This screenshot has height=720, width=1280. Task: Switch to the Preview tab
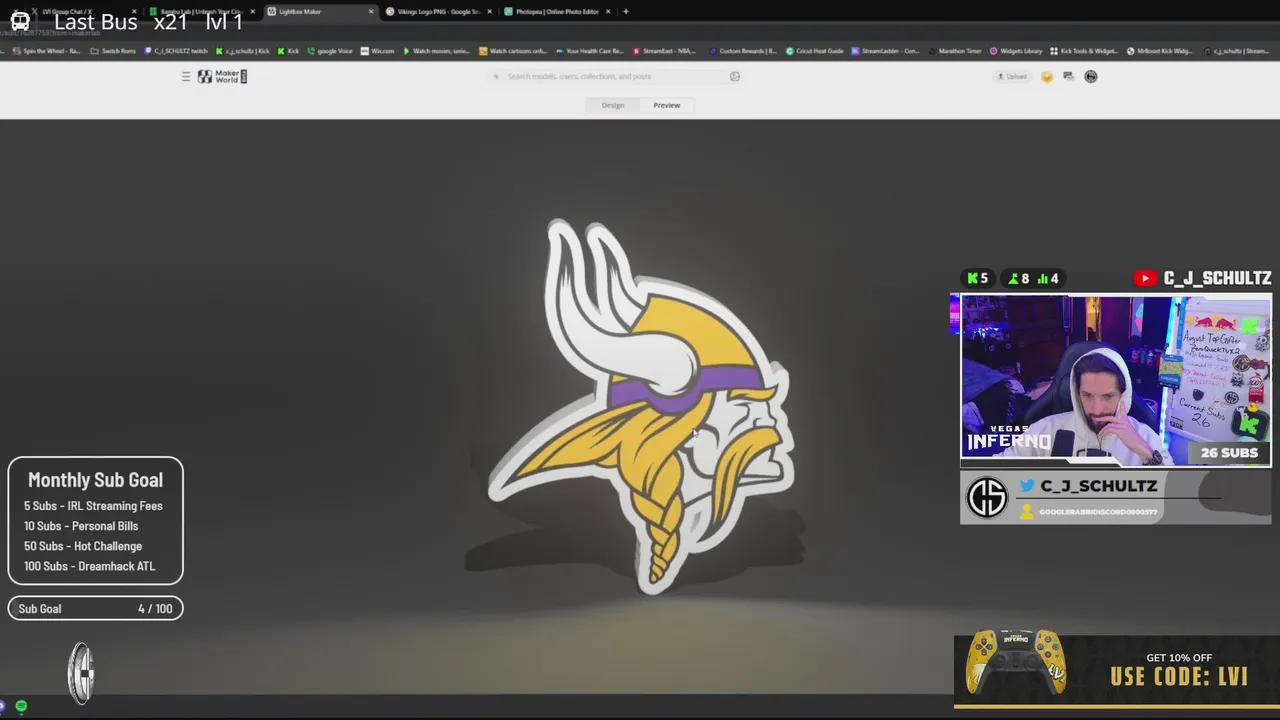point(667,105)
